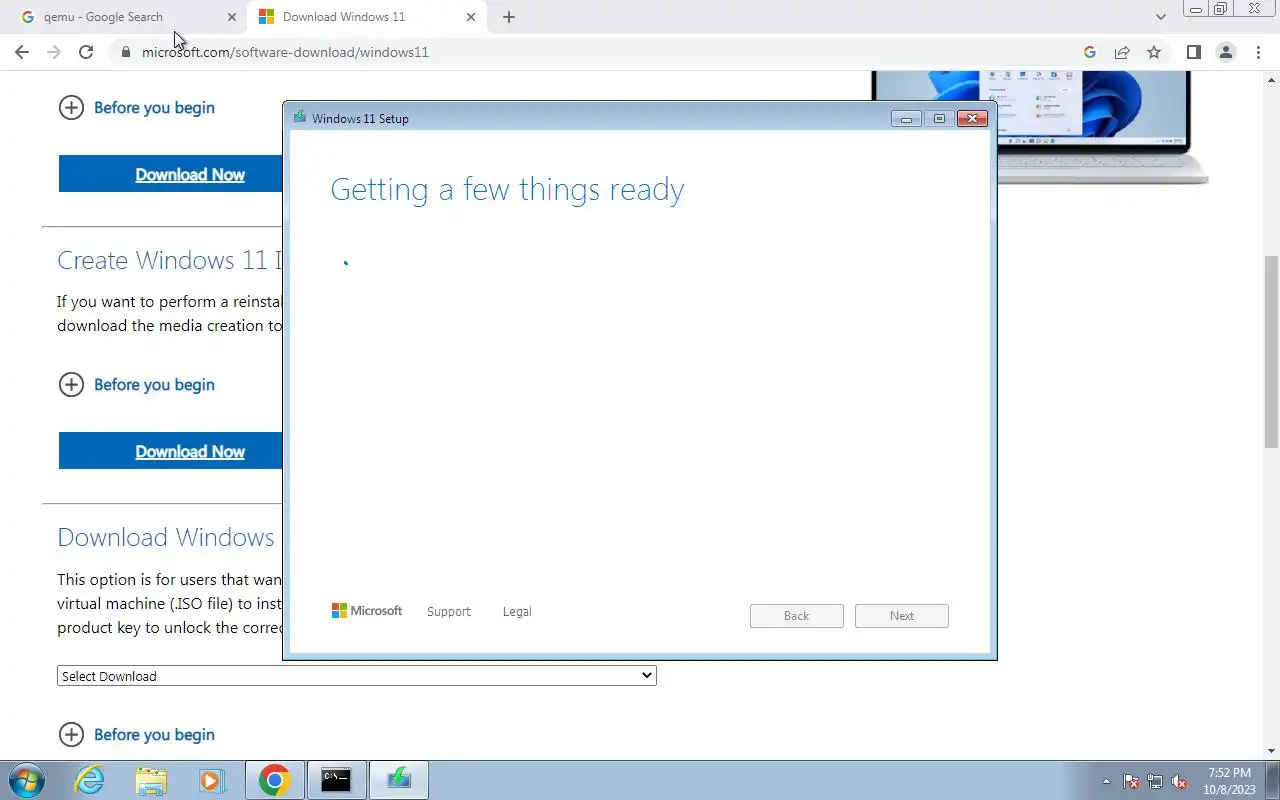Click the Back button in Setup
1280x800 pixels.
click(x=797, y=616)
